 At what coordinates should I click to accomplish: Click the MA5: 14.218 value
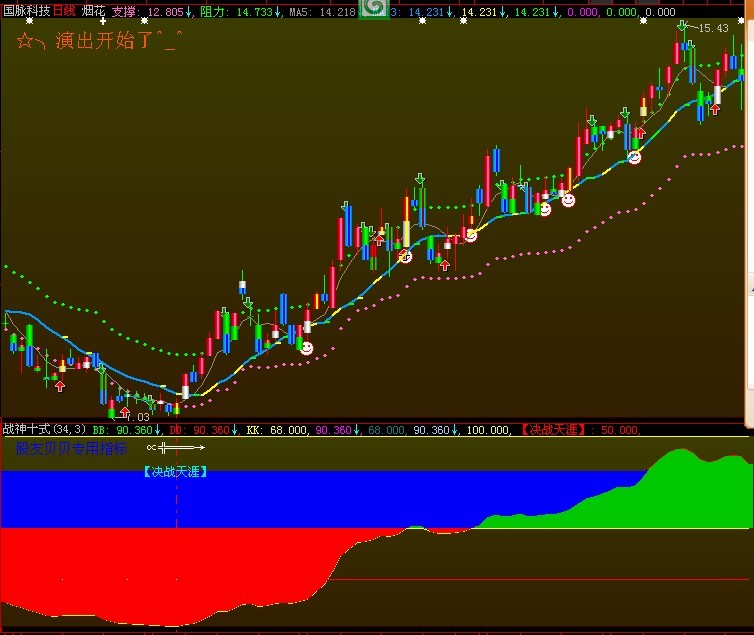(x=322, y=12)
